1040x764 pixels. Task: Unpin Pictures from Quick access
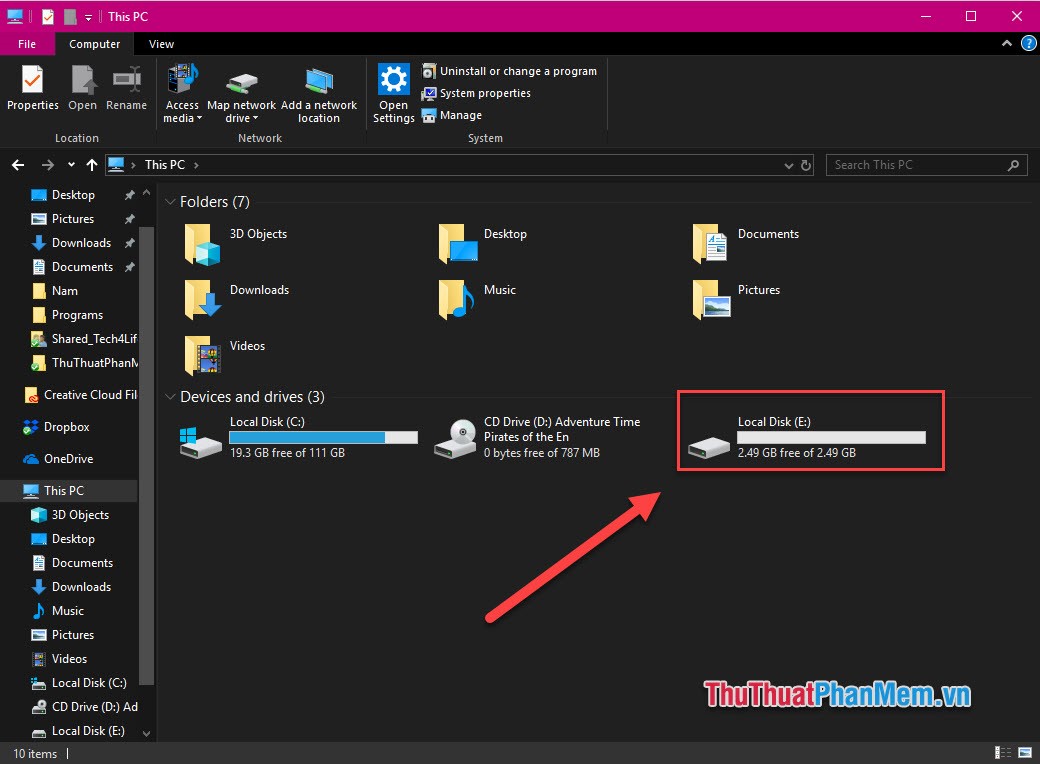(x=130, y=218)
